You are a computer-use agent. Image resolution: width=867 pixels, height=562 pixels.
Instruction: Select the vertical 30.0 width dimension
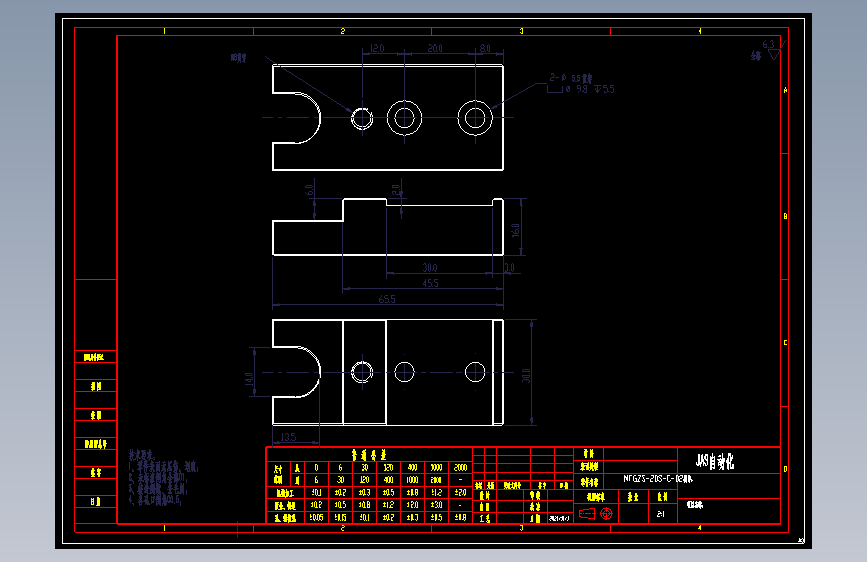pyautogui.click(x=526, y=376)
